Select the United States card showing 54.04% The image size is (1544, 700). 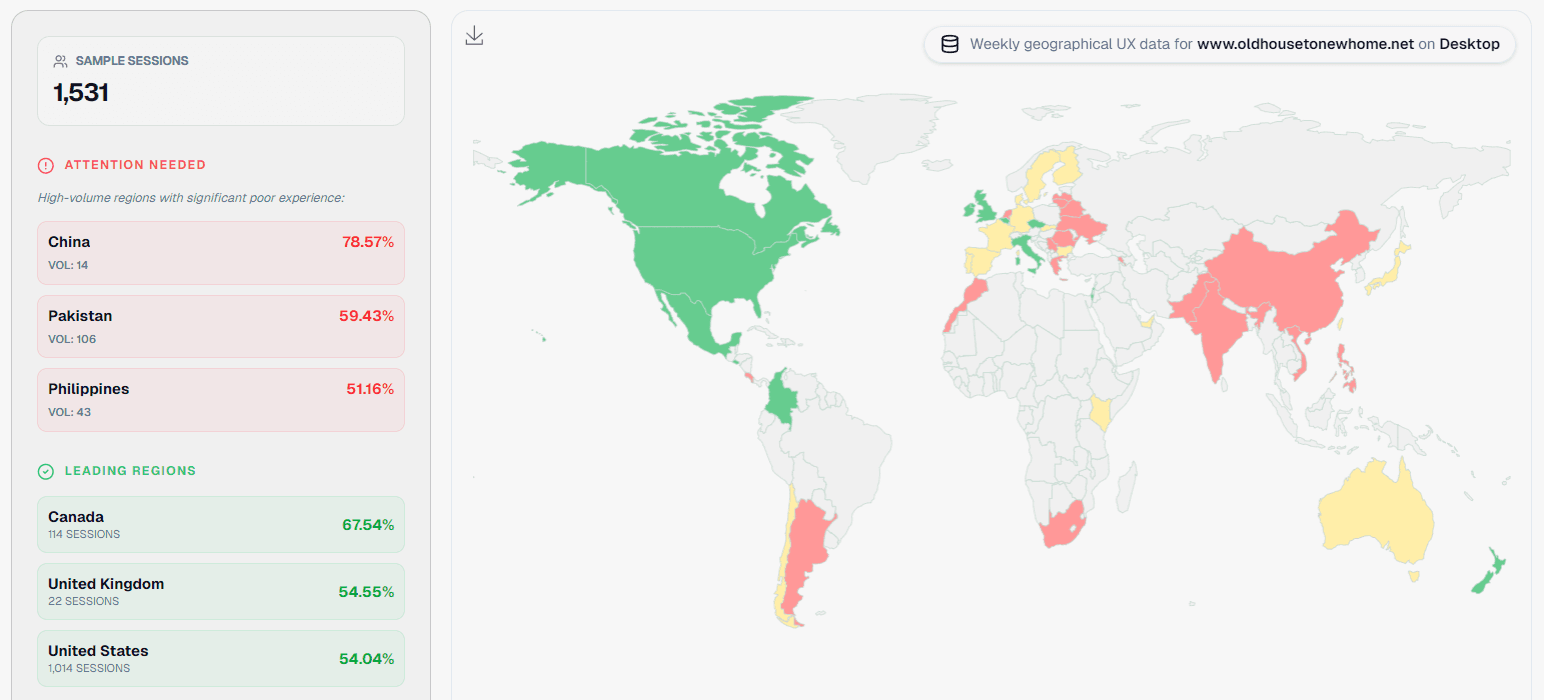(220, 657)
